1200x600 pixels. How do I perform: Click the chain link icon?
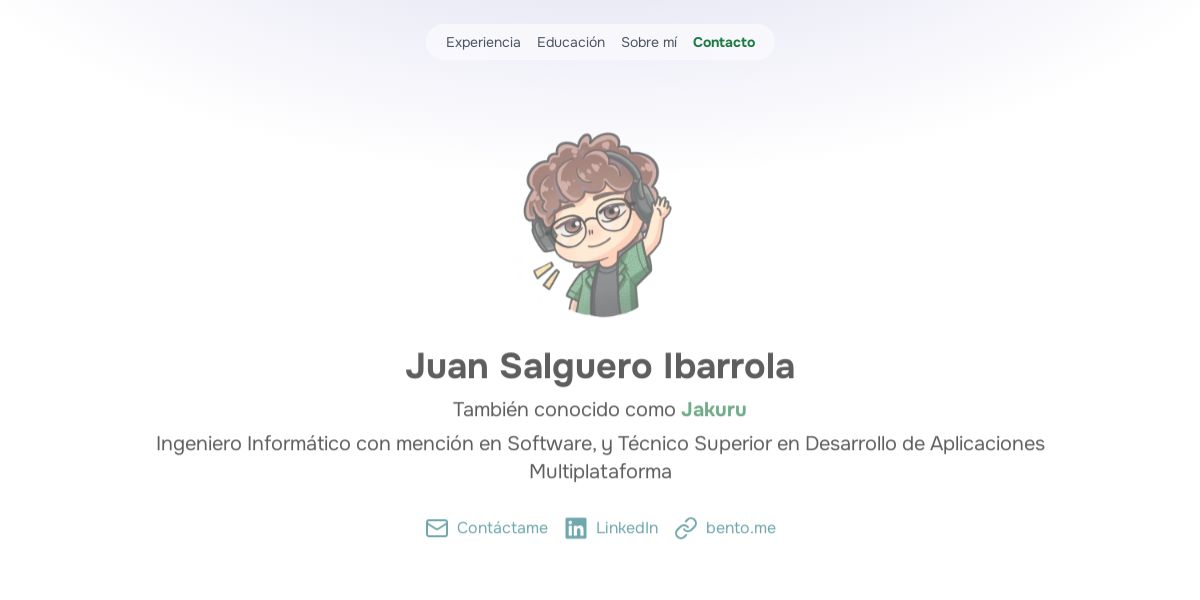click(x=686, y=528)
